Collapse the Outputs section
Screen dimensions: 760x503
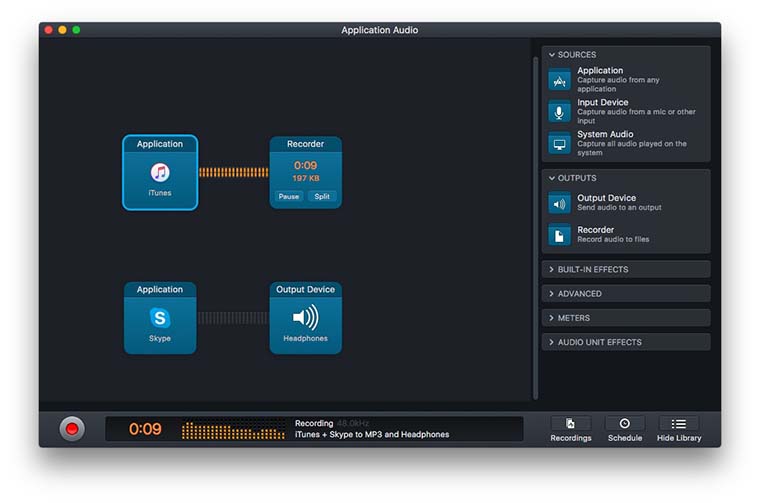click(552, 178)
